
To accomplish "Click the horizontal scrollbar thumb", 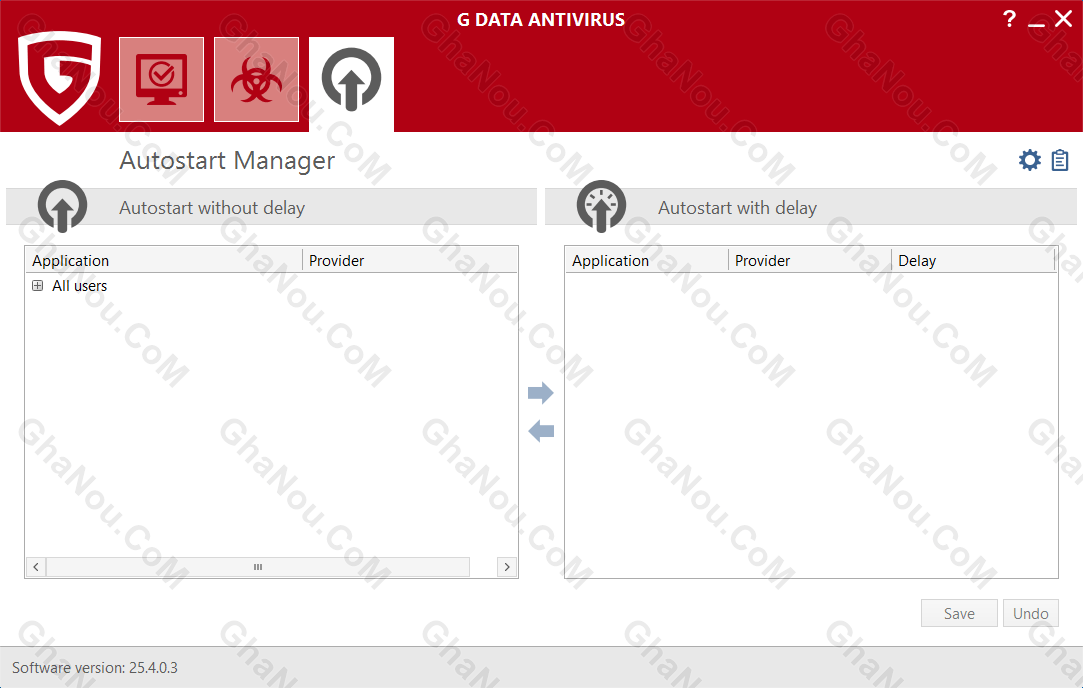I will [x=258, y=567].
